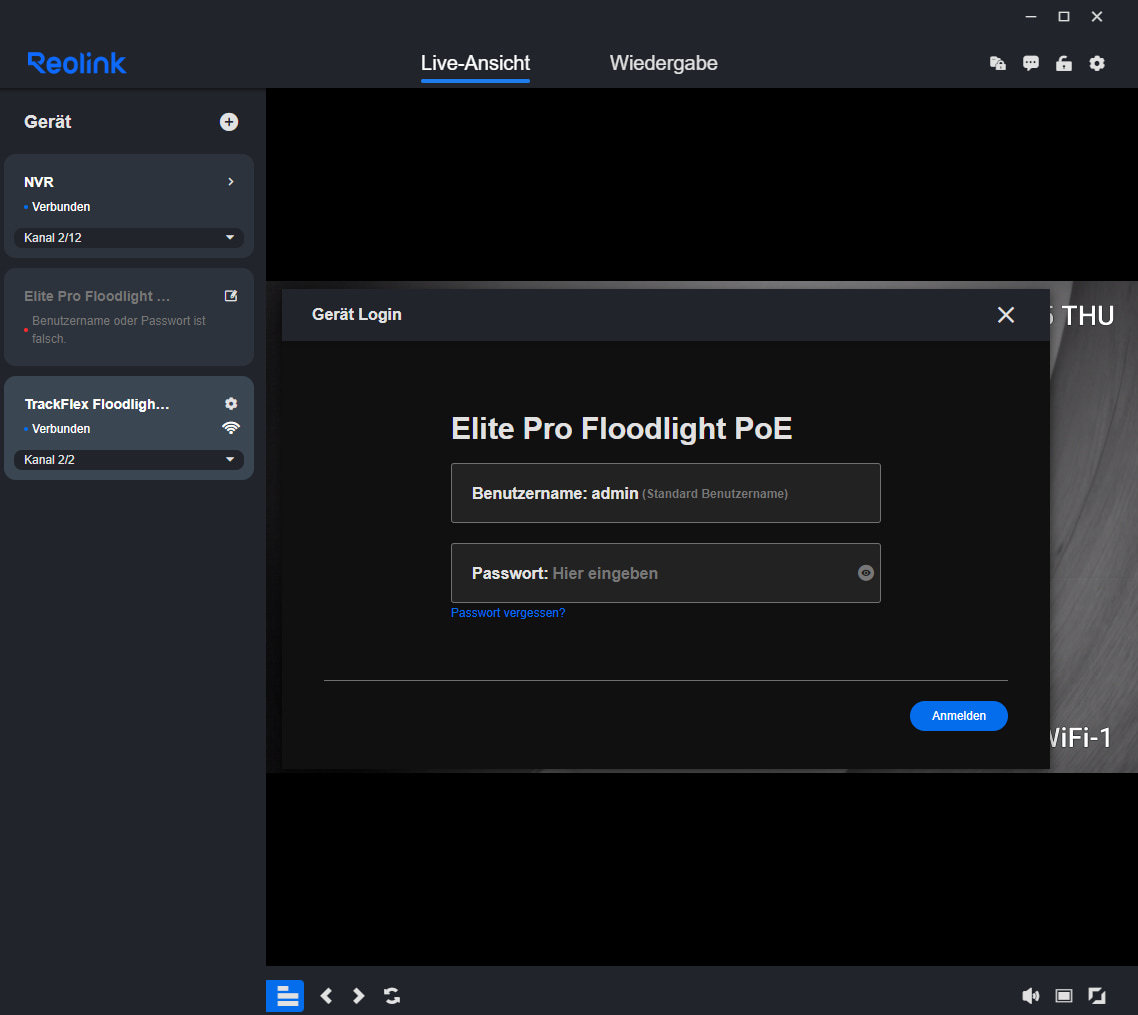Click the Gerät panel heading
This screenshot has width=1138, height=1015.
click(48, 122)
